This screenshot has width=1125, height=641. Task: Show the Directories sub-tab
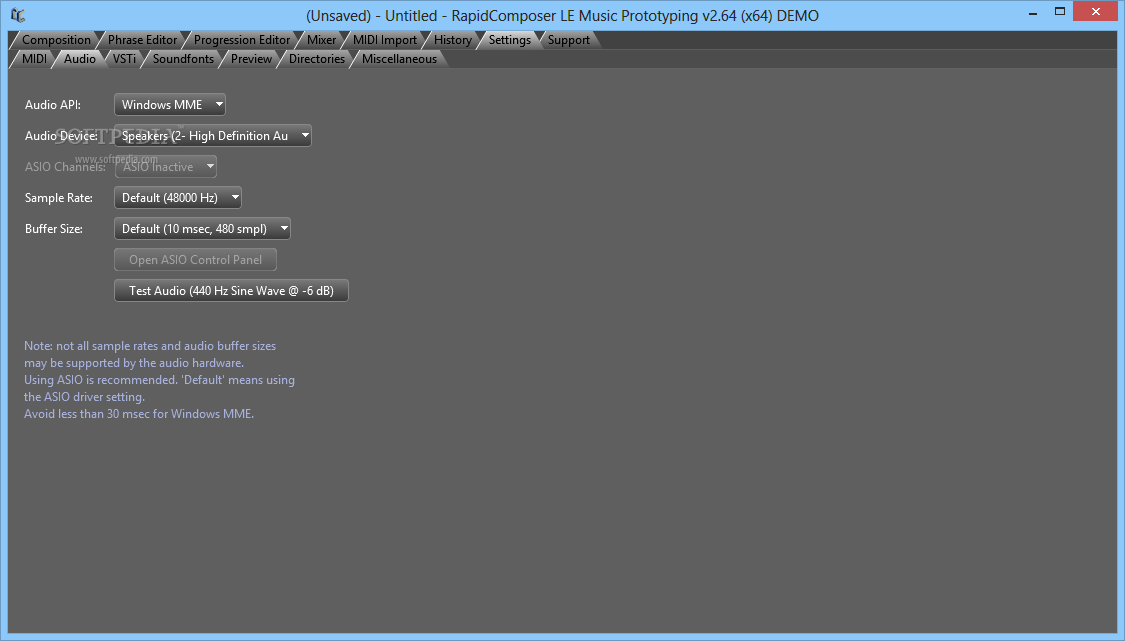pos(316,59)
